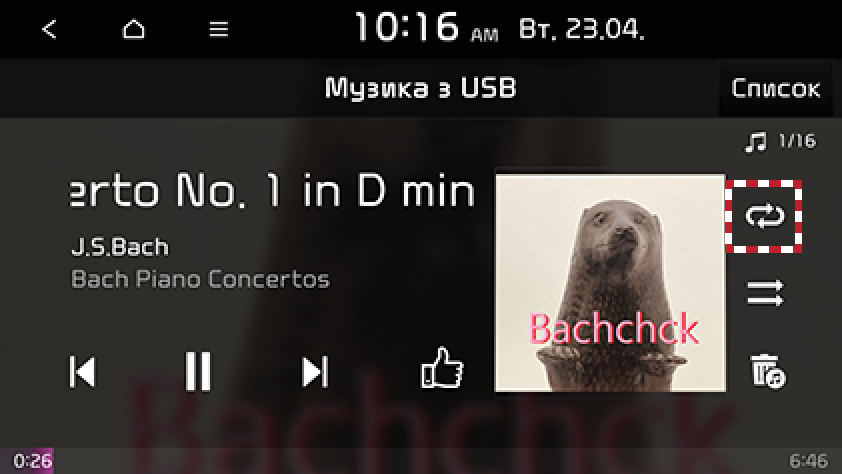Open the home screen icon

[134, 29]
